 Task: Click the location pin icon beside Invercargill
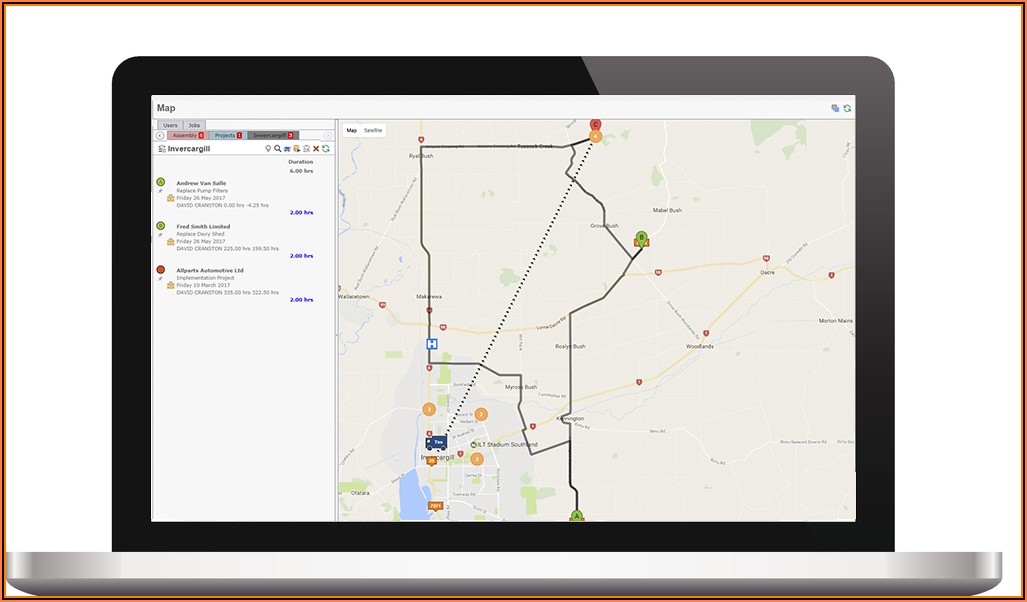(x=268, y=148)
